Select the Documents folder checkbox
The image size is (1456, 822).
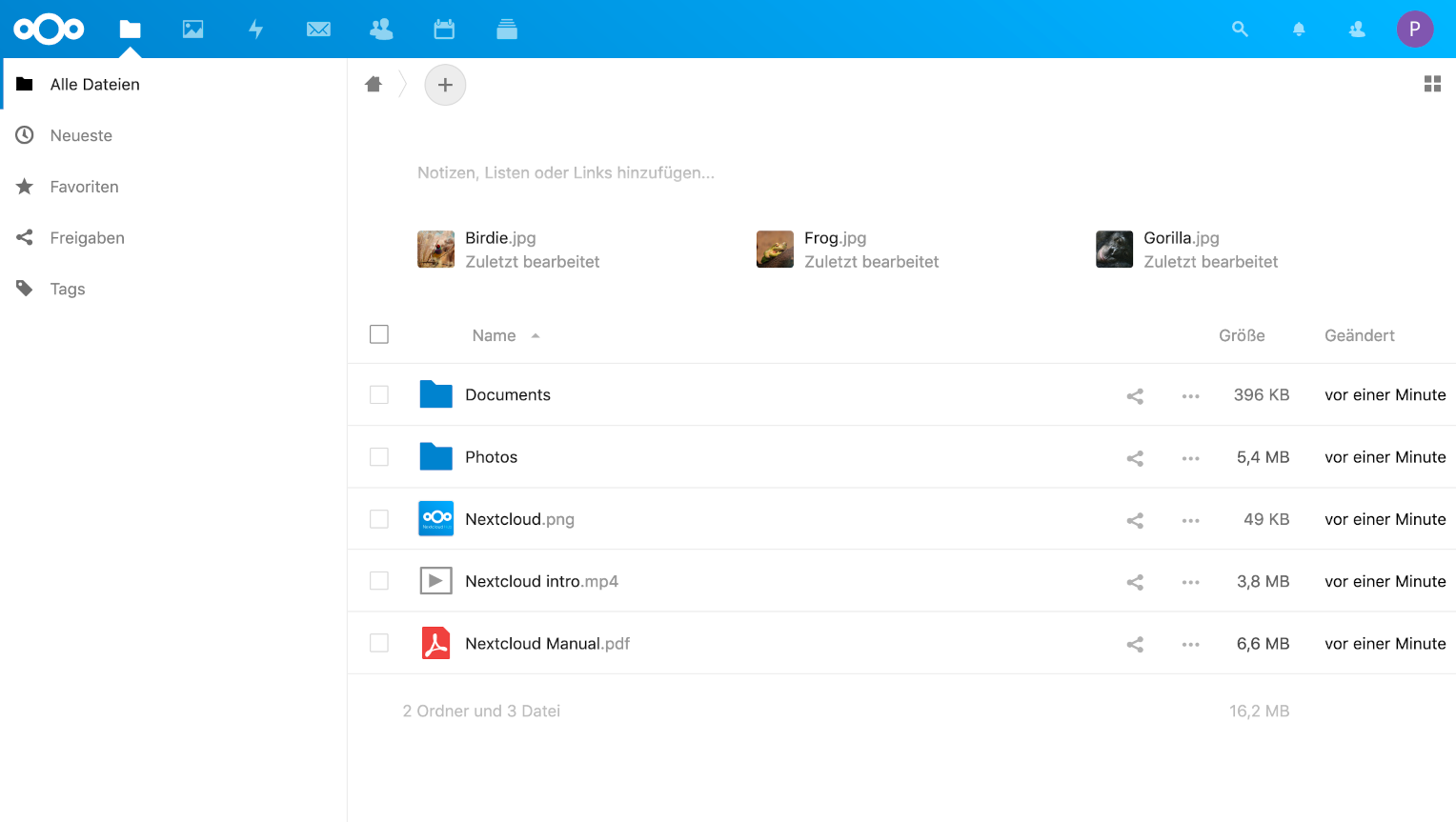pos(379,394)
